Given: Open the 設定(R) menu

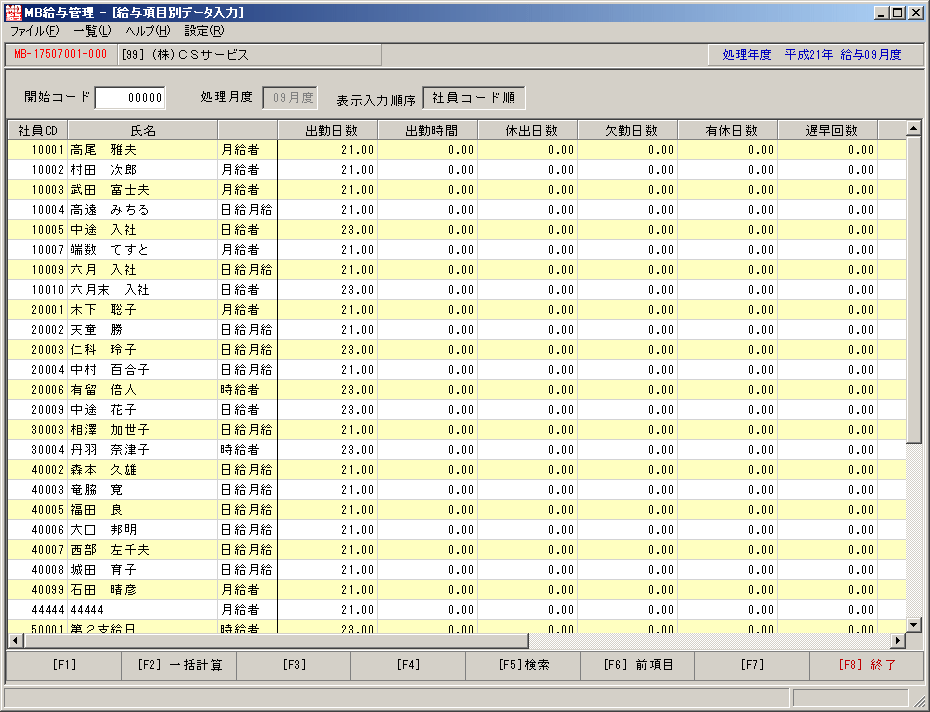Looking at the screenshot, I should point(204,31).
